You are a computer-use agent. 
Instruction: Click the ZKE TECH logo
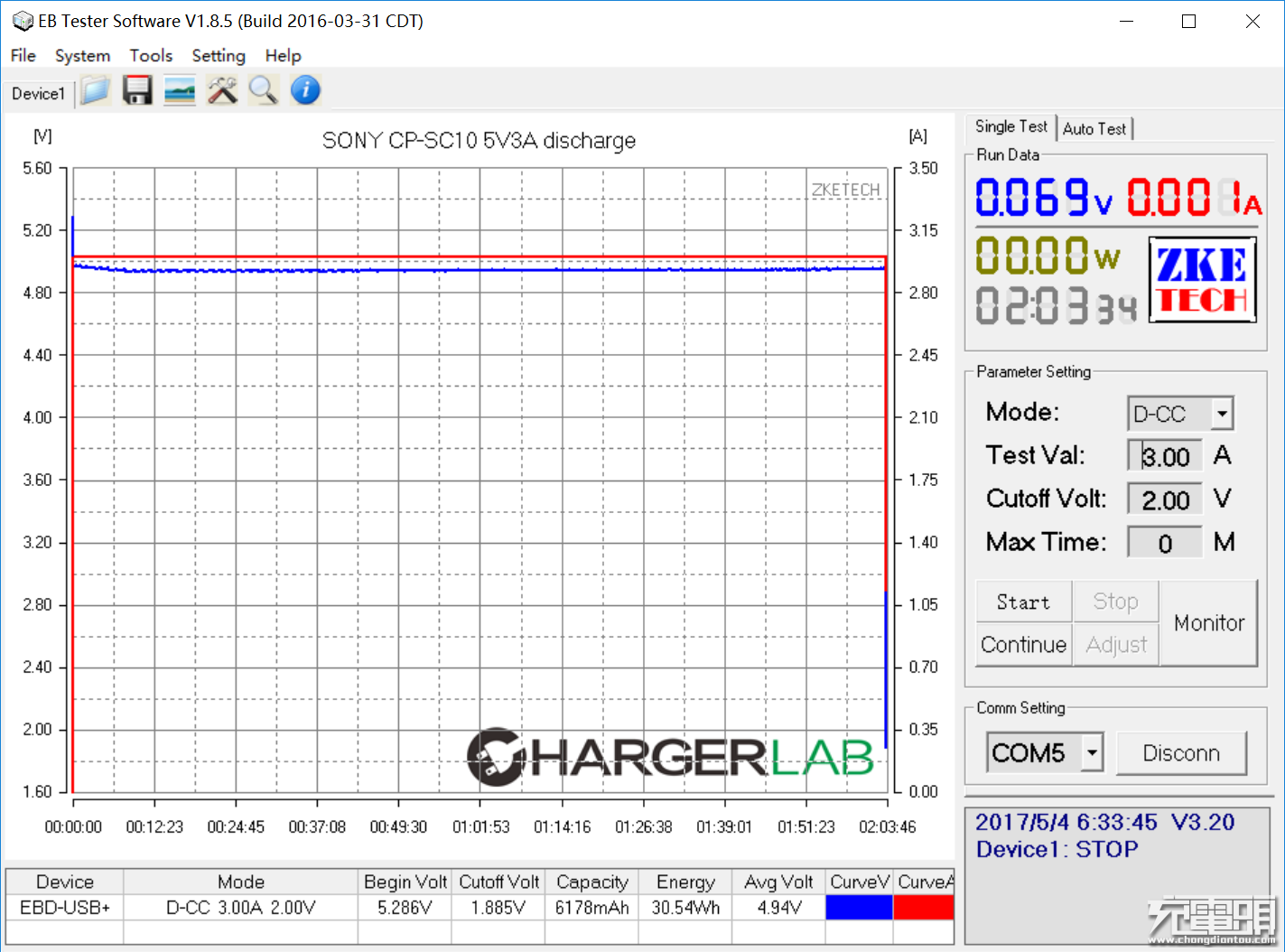1203,280
